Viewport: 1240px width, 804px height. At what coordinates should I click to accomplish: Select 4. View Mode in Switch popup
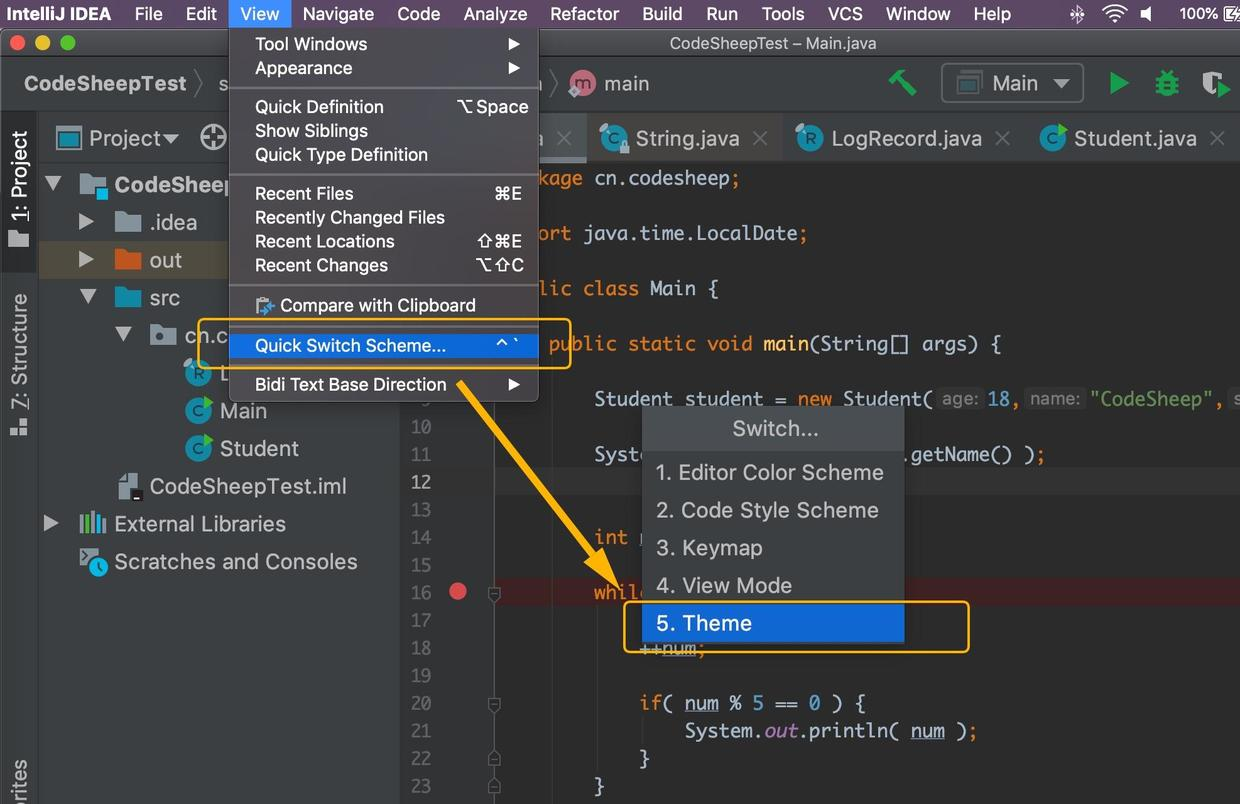(x=773, y=585)
